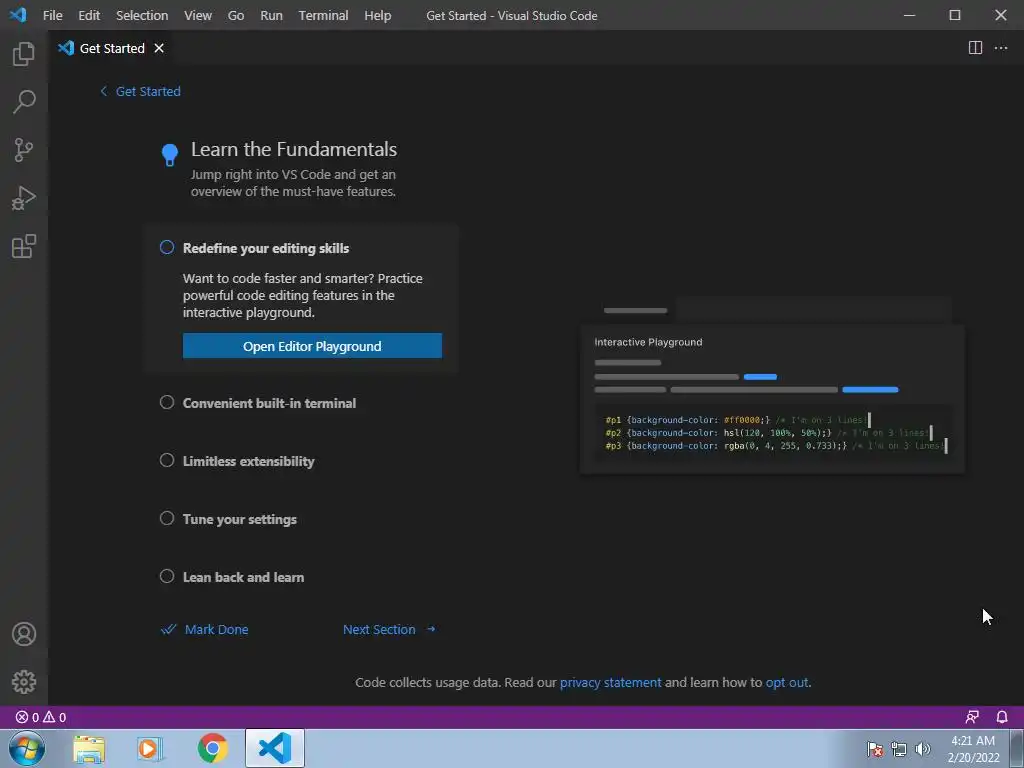This screenshot has width=1024, height=768.
Task: Click the volume speaker tray icon
Action: tap(922, 749)
